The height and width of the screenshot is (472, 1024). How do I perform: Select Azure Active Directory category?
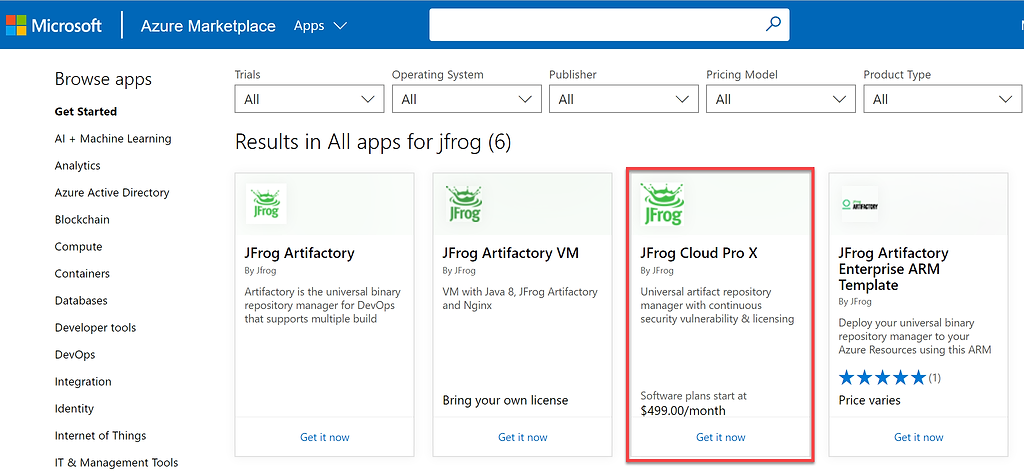[112, 193]
